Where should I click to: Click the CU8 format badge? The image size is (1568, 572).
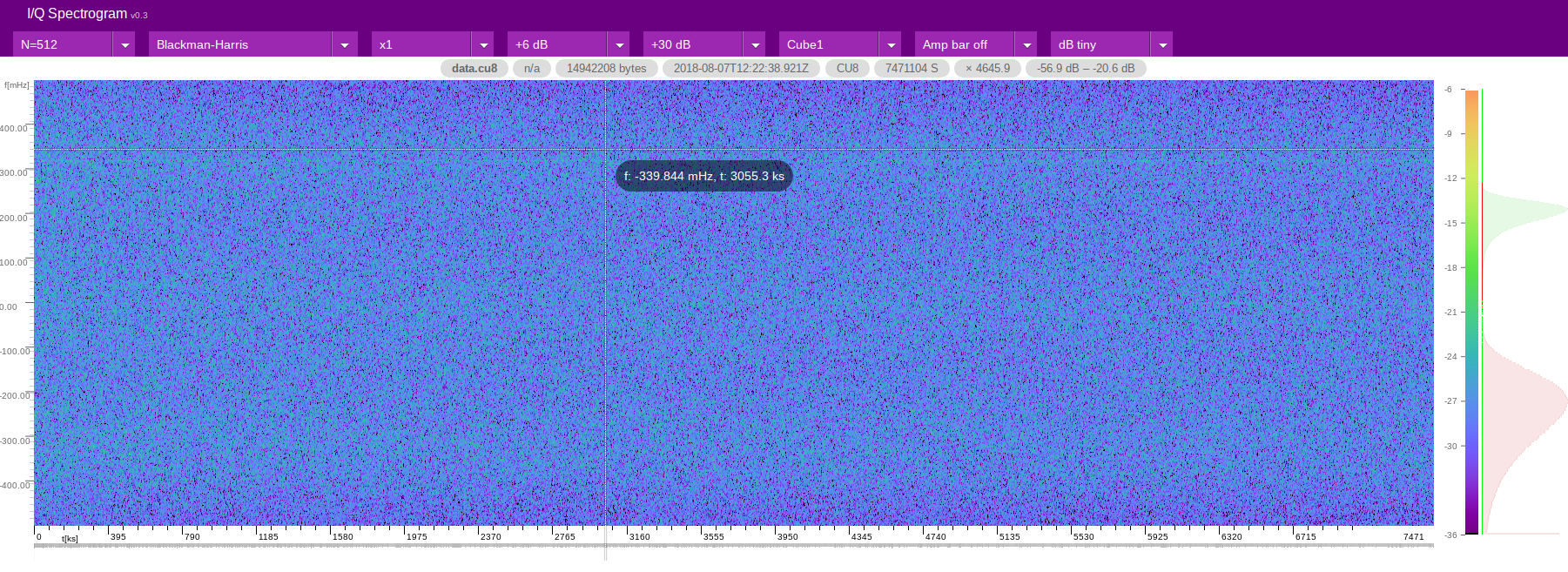pyautogui.click(x=847, y=68)
